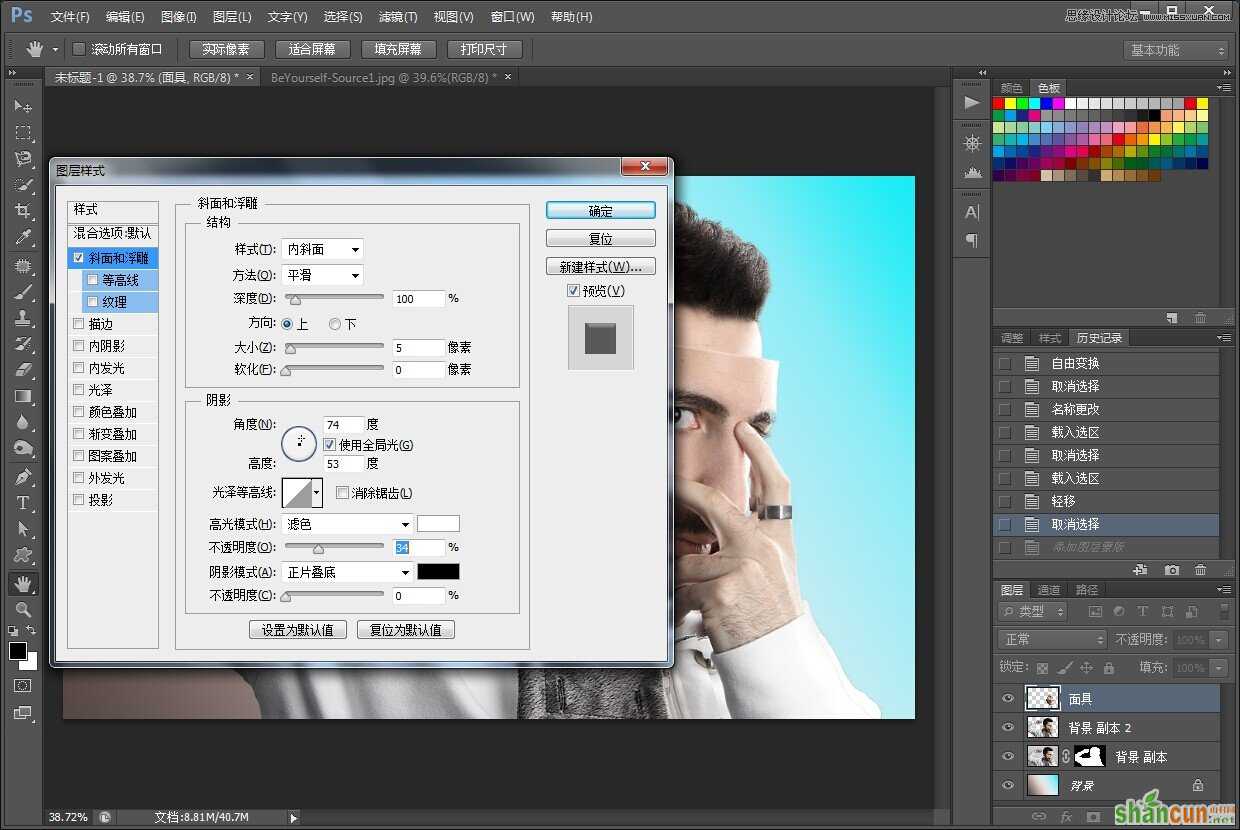1240x830 pixels.
Task: Click the 设置为默认值 button
Action: pyautogui.click(x=298, y=630)
